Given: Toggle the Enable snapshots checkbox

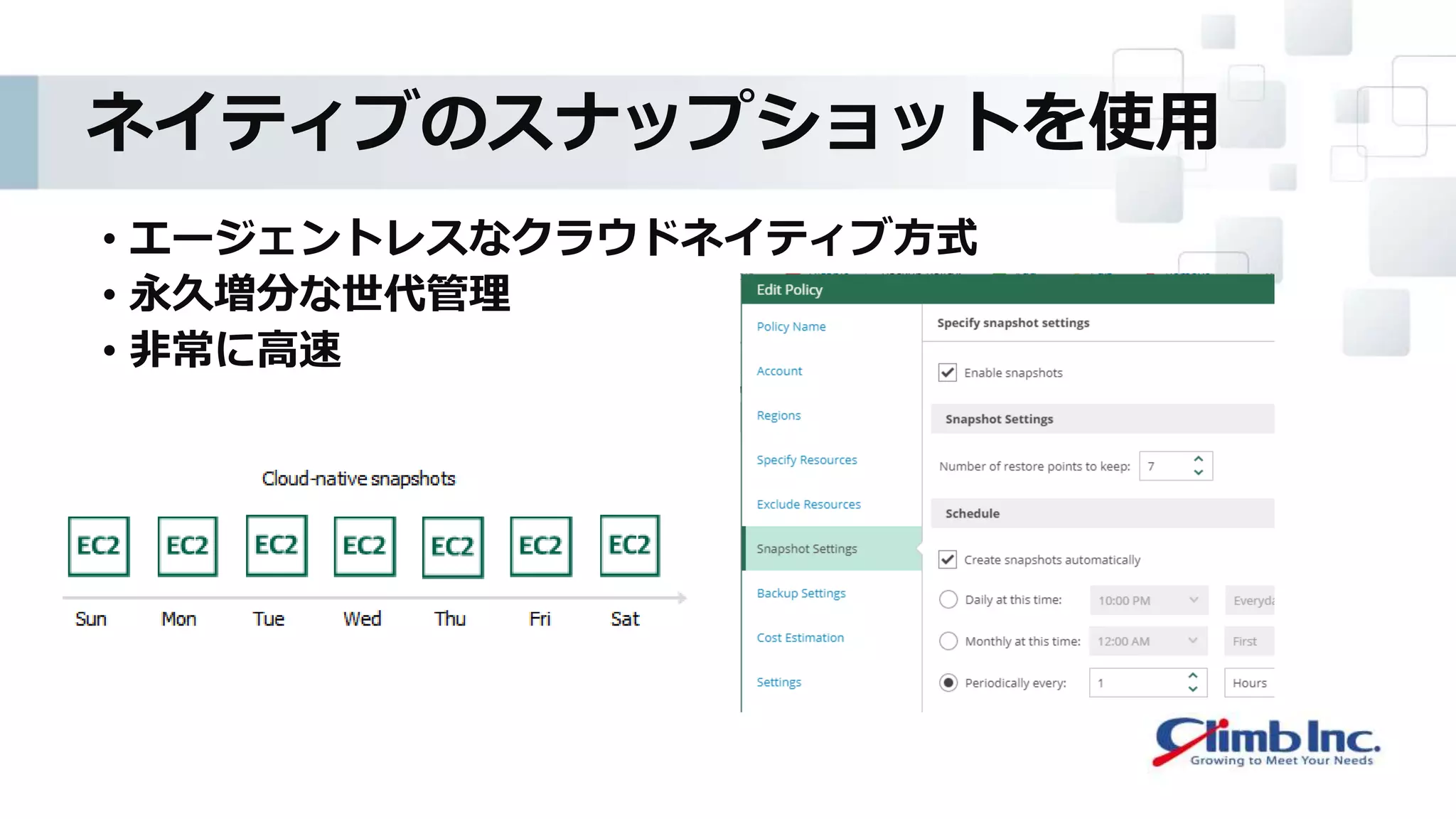Looking at the screenshot, I should (947, 373).
